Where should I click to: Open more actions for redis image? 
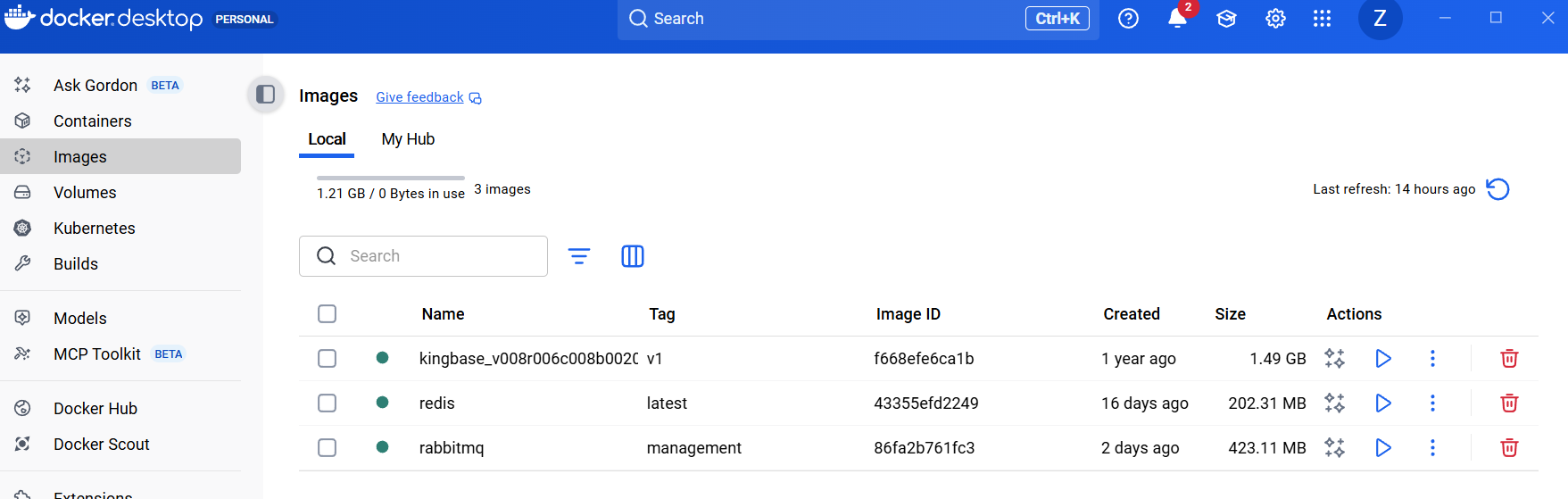1432,403
